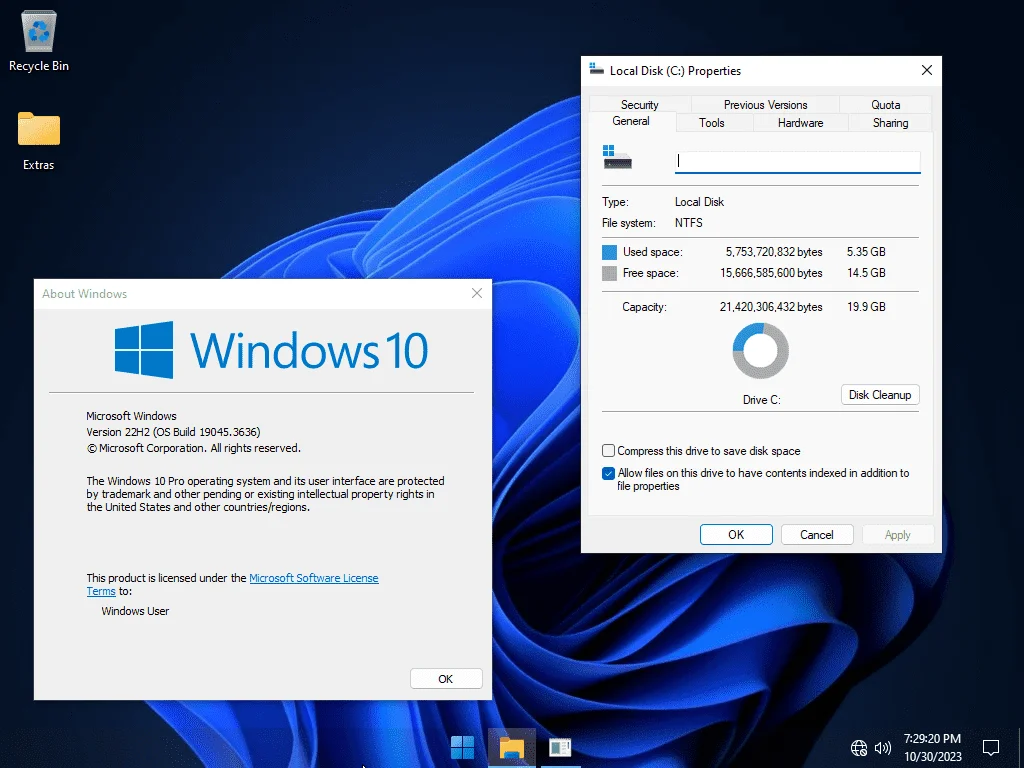Launch Disk Cleanup
The height and width of the screenshot is (768, 1024).
[x=880, y=394]
